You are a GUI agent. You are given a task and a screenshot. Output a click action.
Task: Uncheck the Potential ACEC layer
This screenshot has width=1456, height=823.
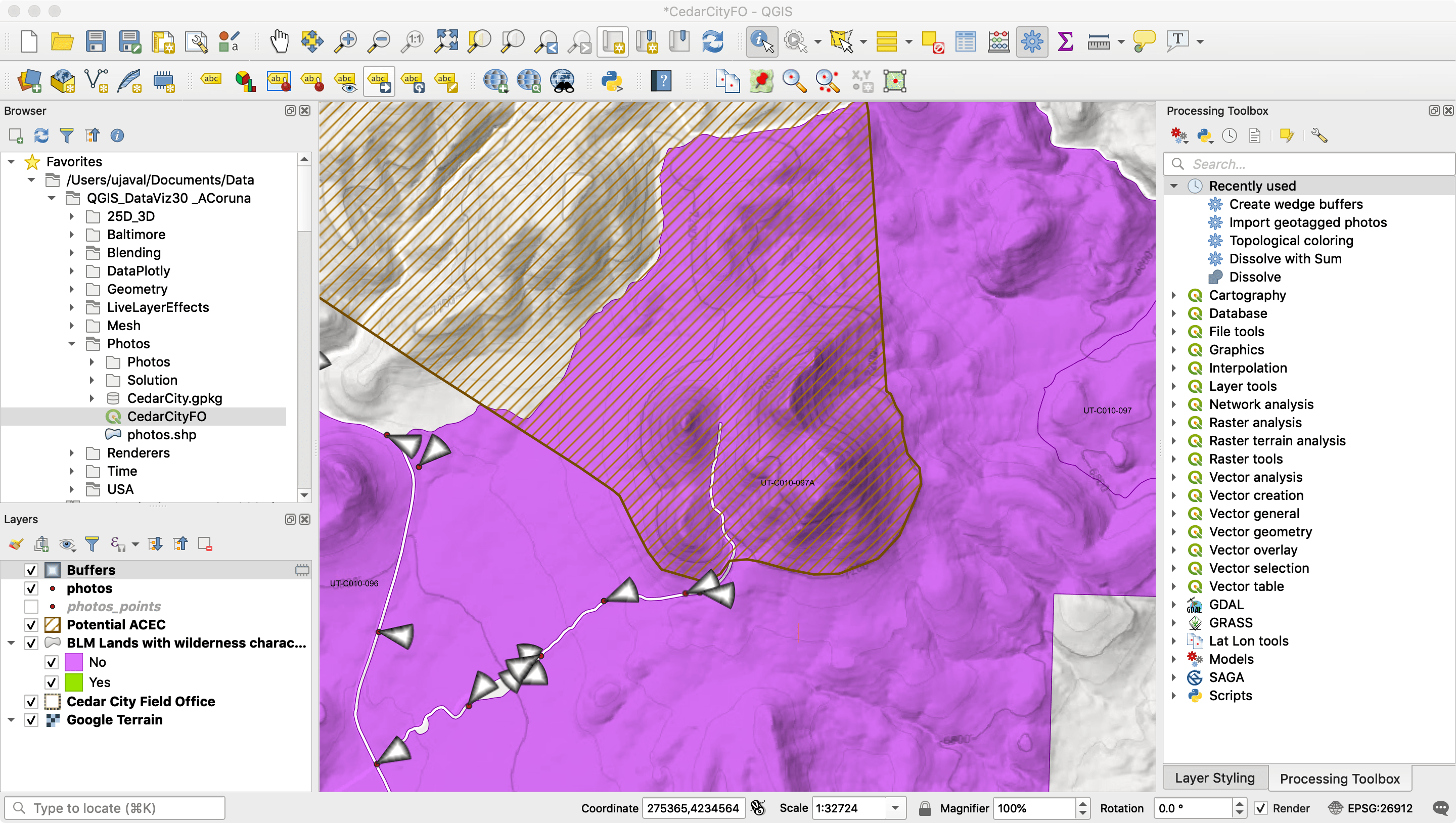(32, 625)
